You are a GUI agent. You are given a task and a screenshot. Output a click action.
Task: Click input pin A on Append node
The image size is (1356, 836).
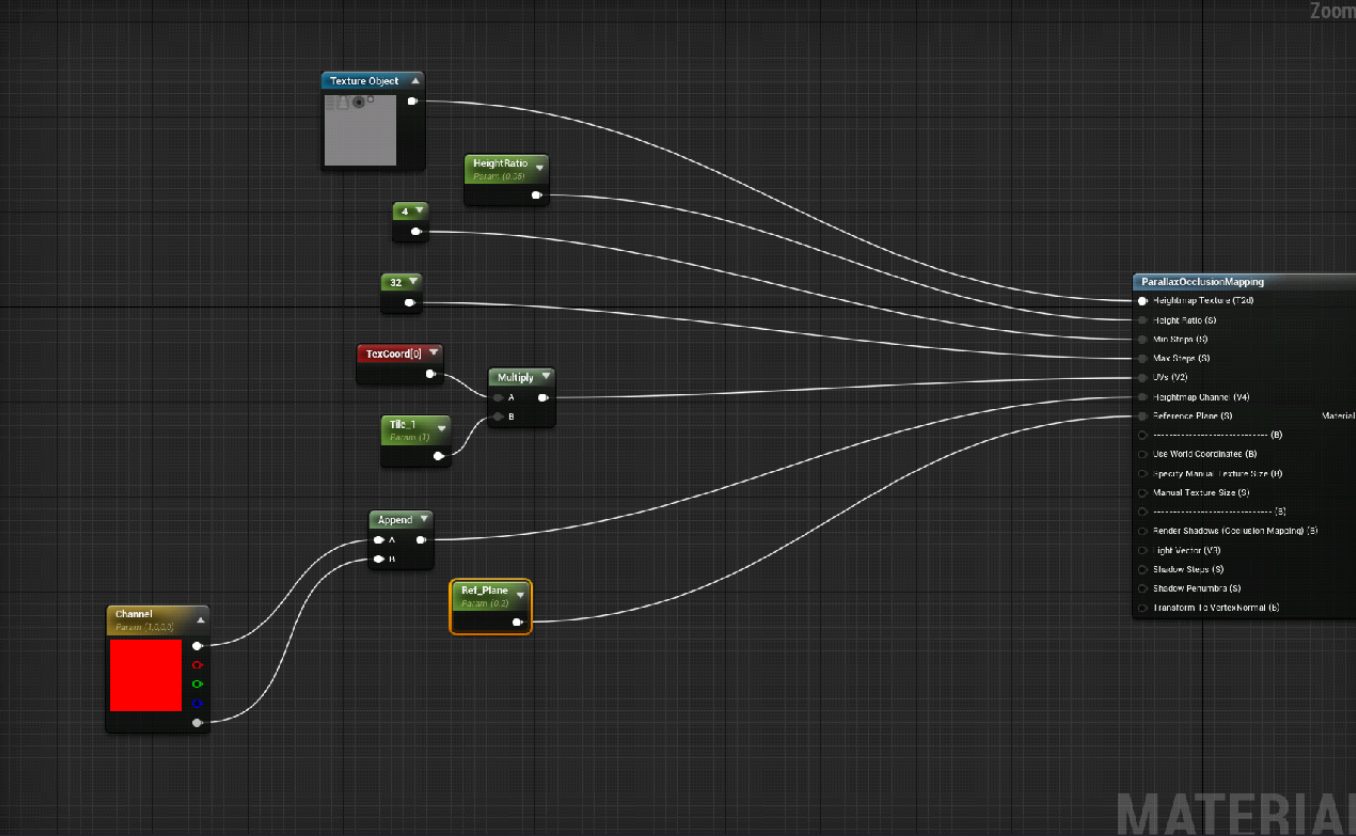pos(378,540)
